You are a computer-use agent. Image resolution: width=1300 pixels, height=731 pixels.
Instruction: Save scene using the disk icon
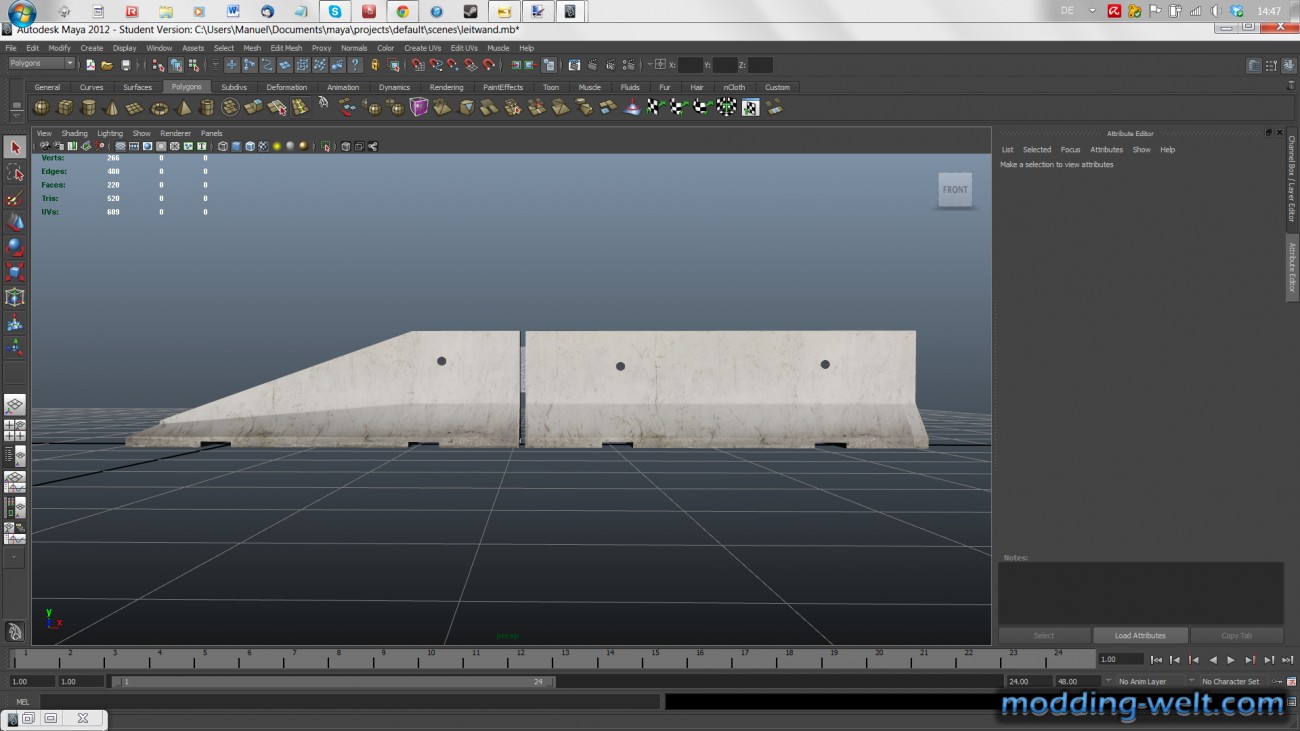coord(125,65)
